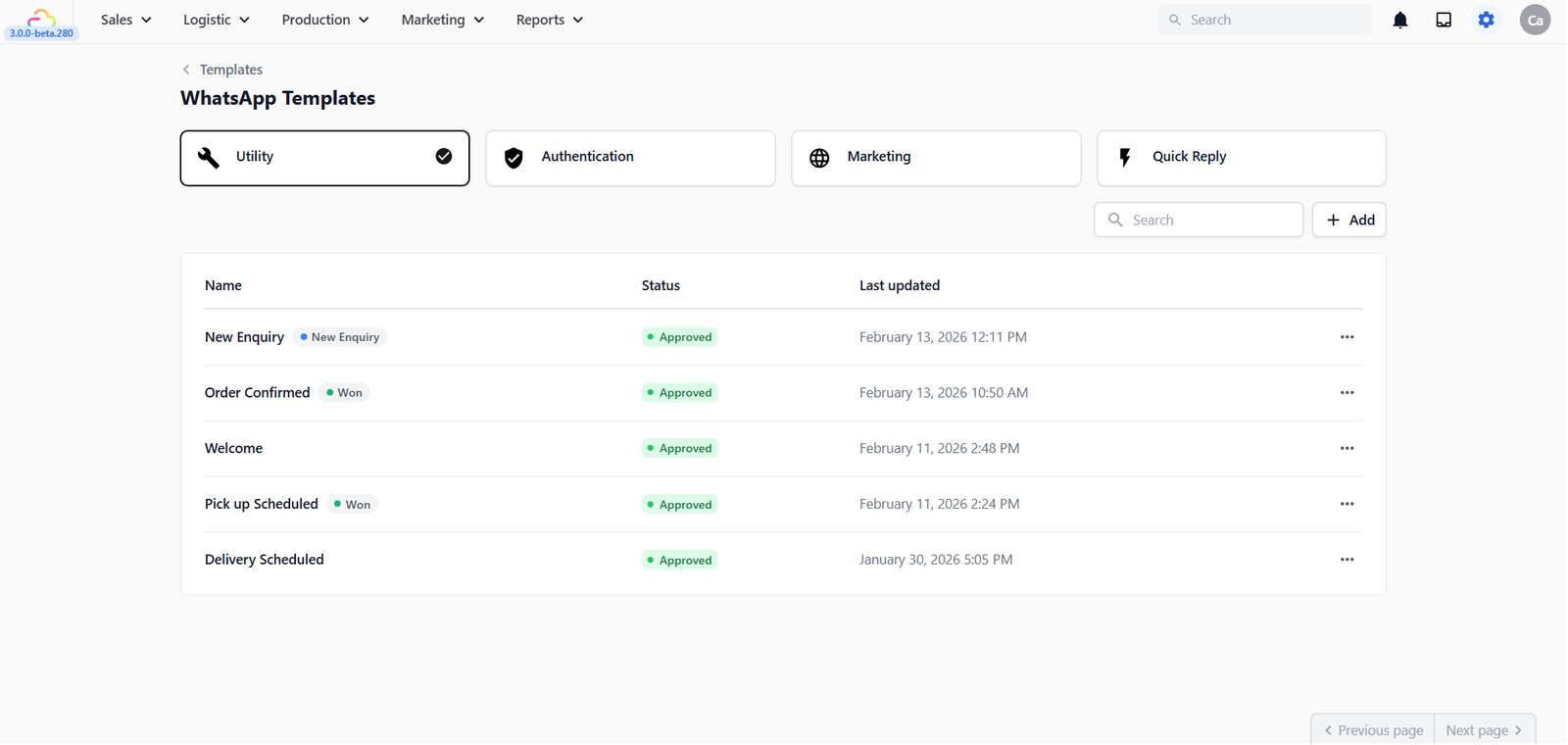Open the Ca user avatar menu

click(1535, 20)
